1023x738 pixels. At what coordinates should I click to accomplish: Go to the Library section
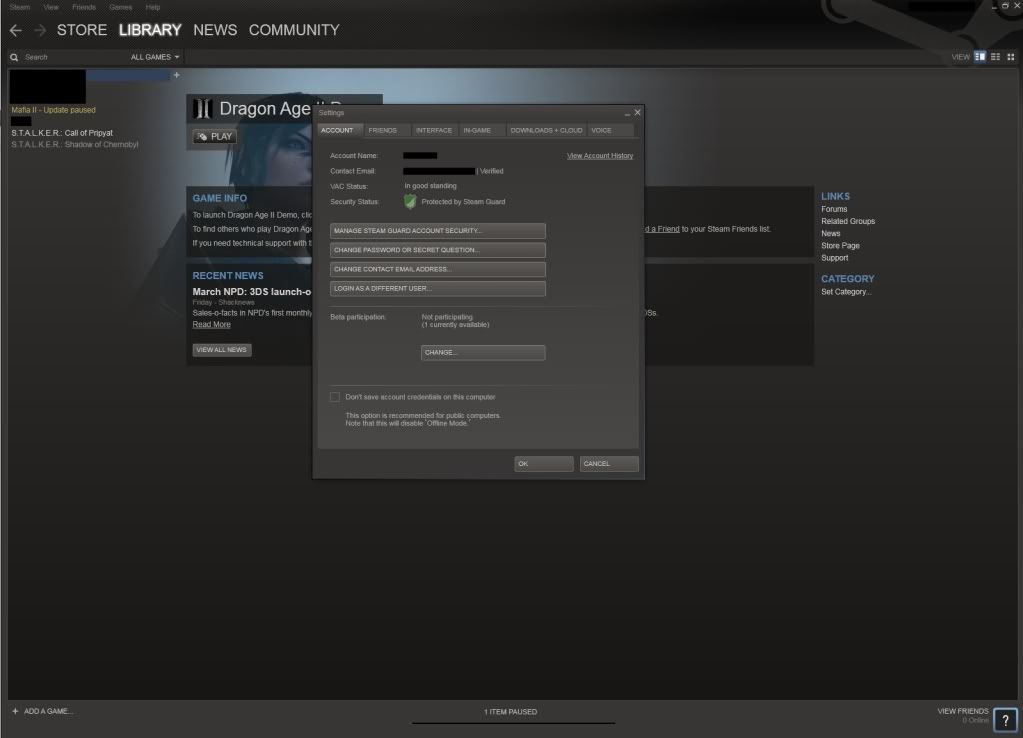coord(150,30)
